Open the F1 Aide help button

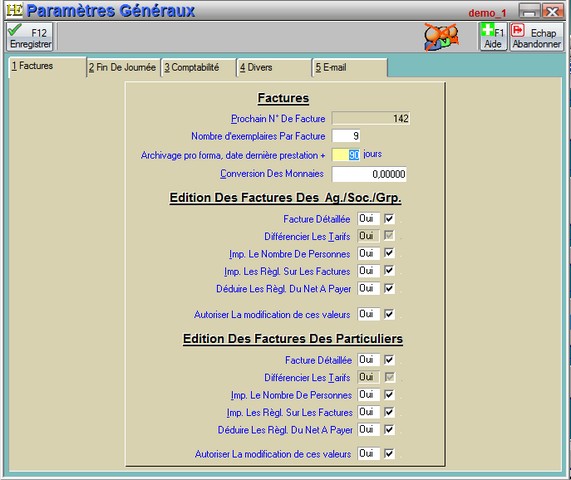[x=493, y=36]
